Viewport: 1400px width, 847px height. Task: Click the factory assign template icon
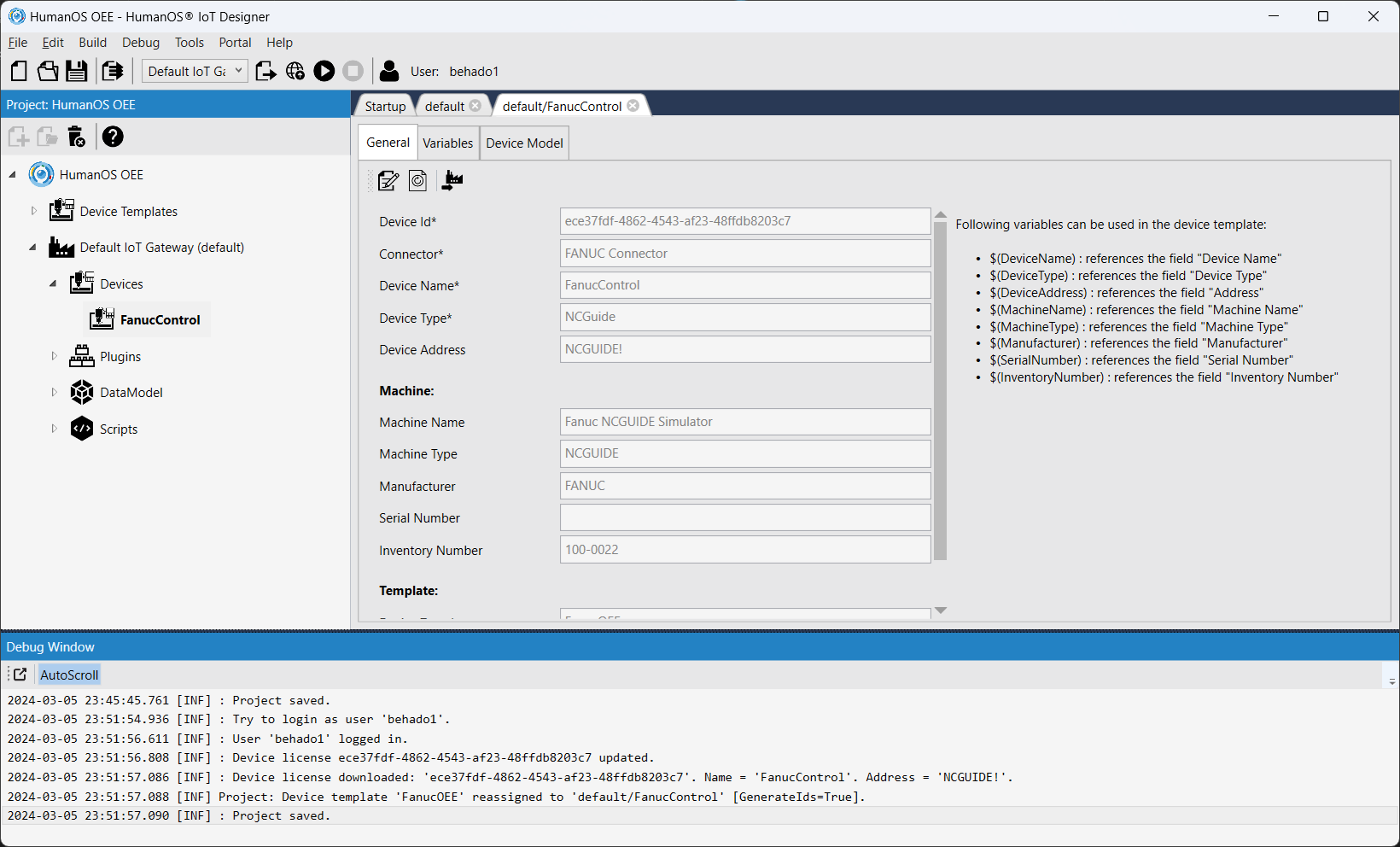[452, 180]
